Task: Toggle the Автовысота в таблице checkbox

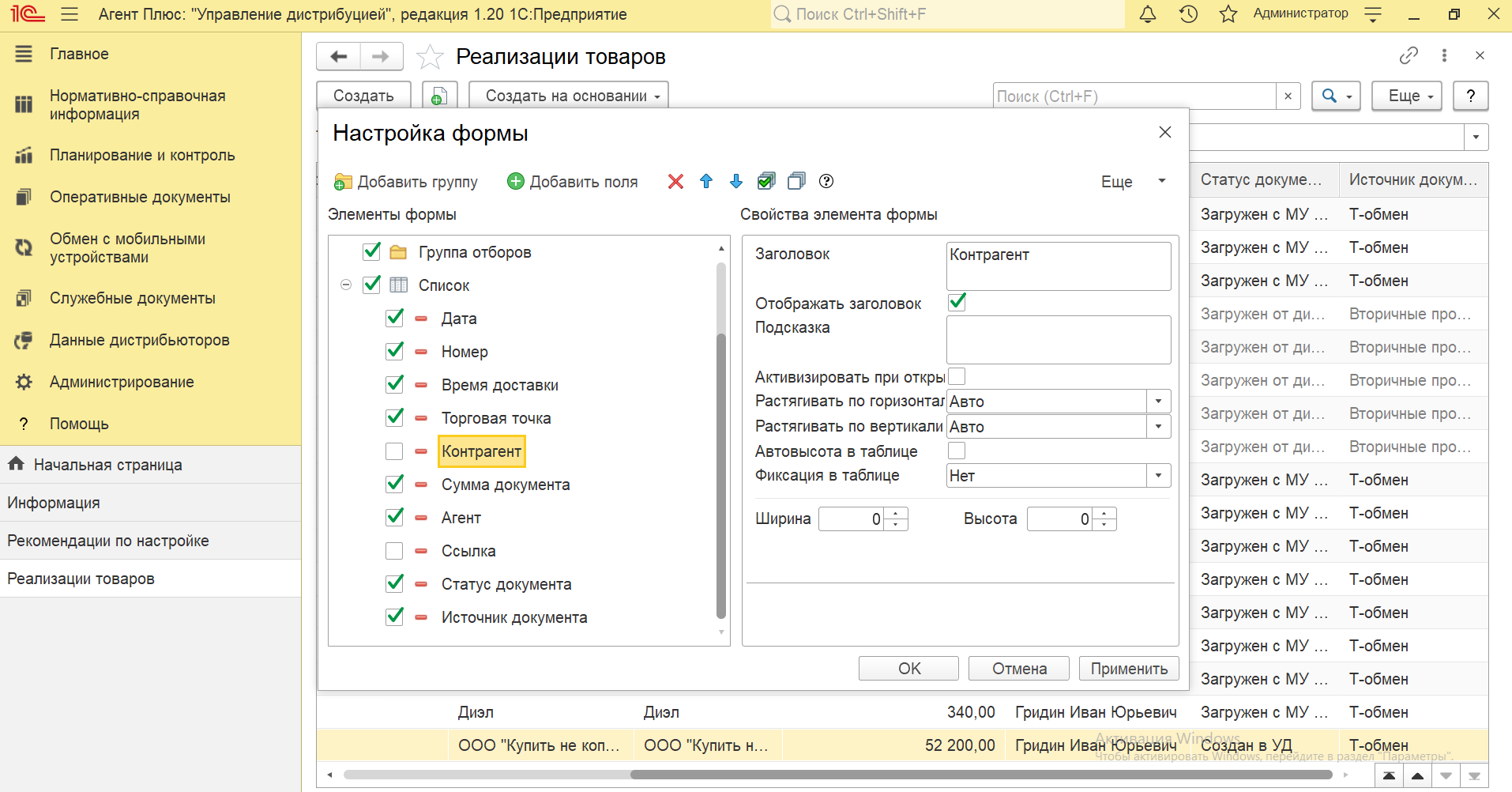Action: point(957,451)
